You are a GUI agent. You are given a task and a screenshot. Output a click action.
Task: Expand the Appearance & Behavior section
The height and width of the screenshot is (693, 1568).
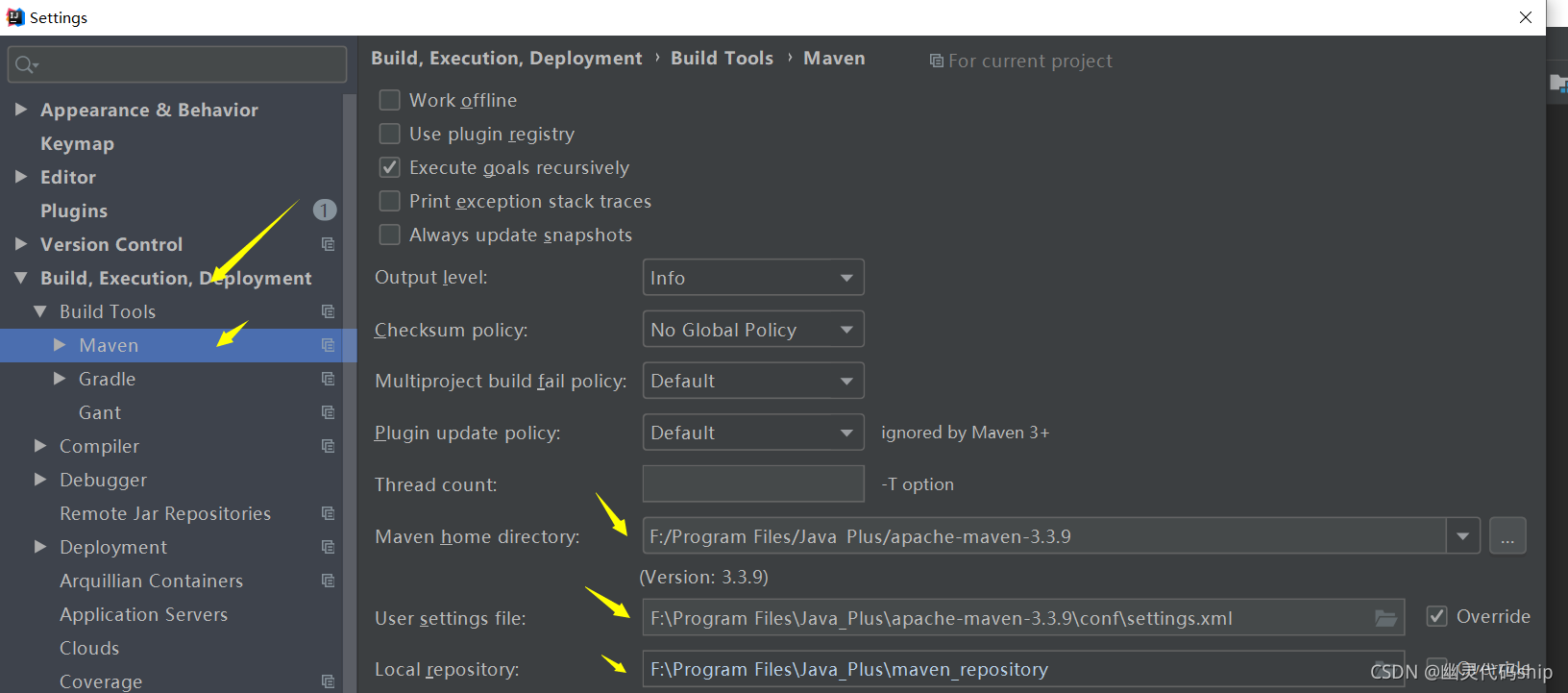pyautogui.click(x=21, y=110)
